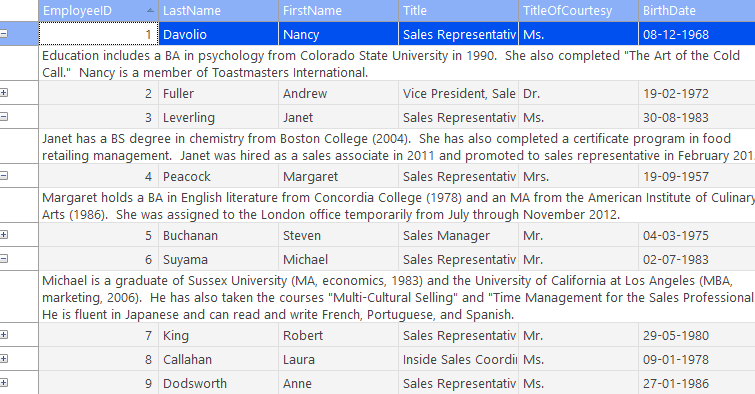The image size is (755, 394).
Task: Select the Robert first name cell
Action: pyautogui.click(x=338, y=335)
